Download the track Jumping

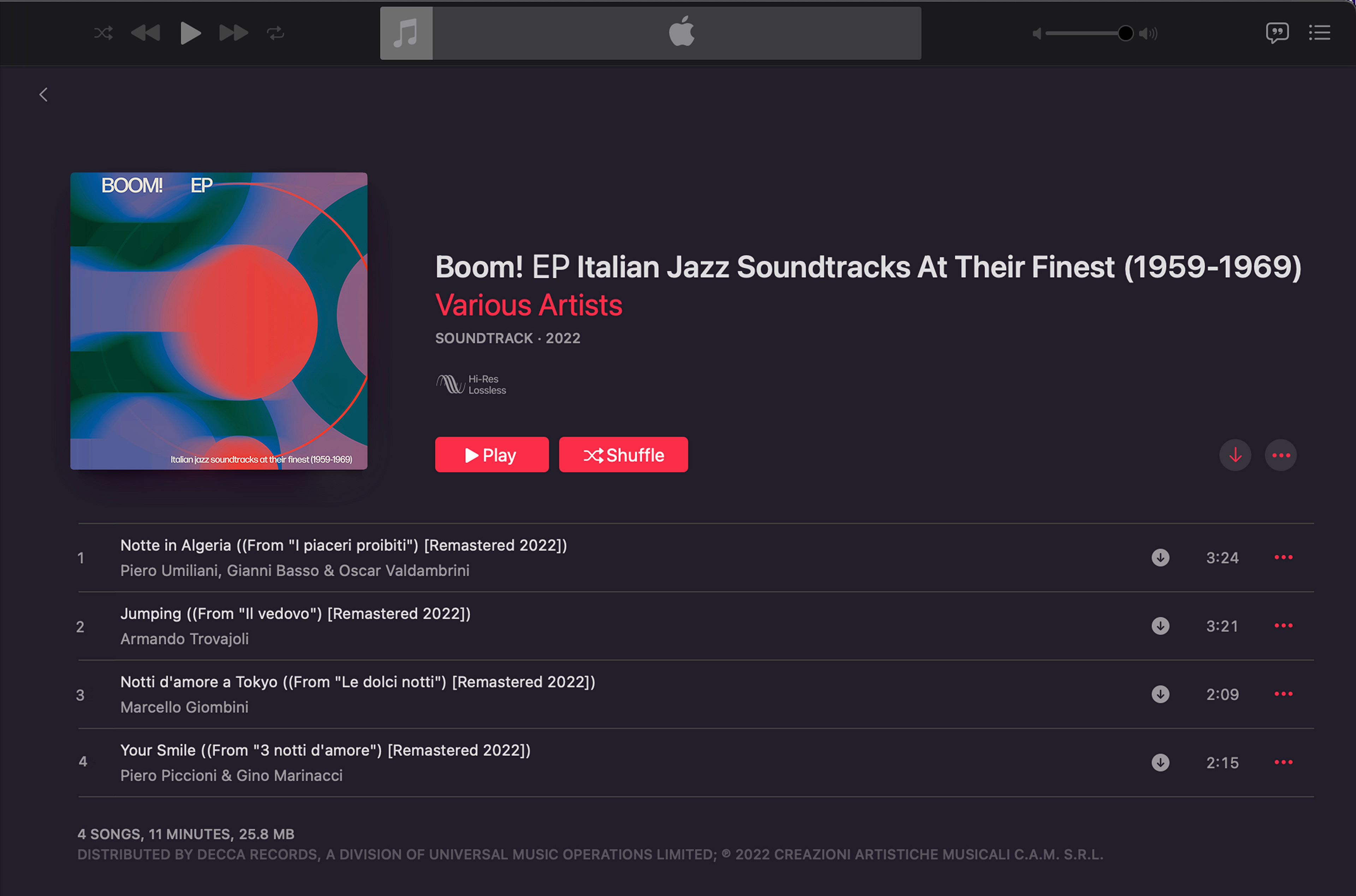(1160, 626)
